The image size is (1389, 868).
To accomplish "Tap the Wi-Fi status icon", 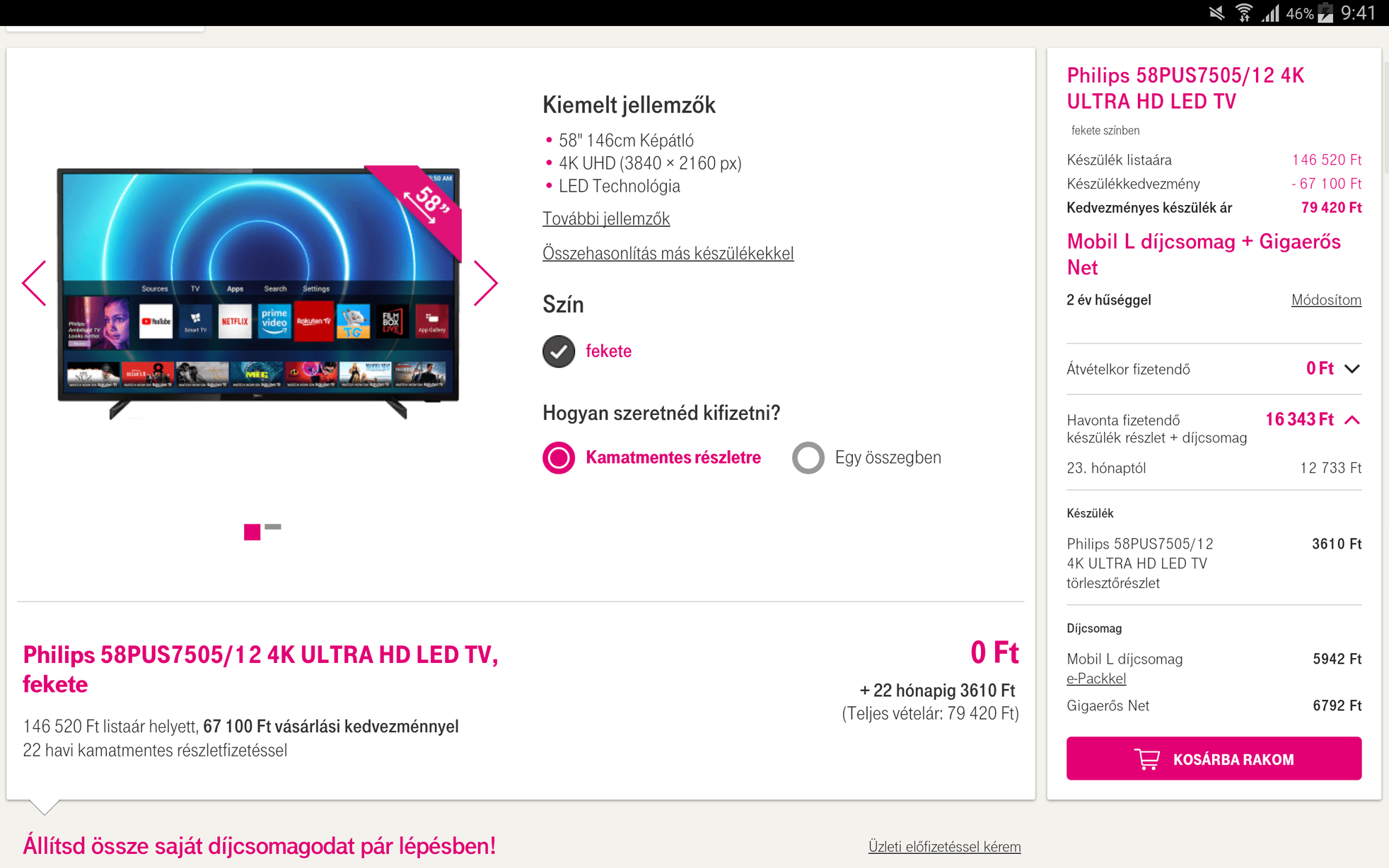I will click(x=1243, y=13).
